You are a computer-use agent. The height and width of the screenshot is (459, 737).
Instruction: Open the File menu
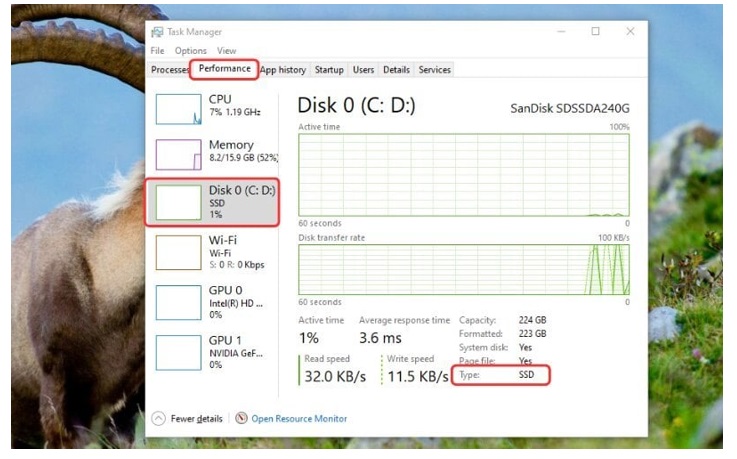158,50
